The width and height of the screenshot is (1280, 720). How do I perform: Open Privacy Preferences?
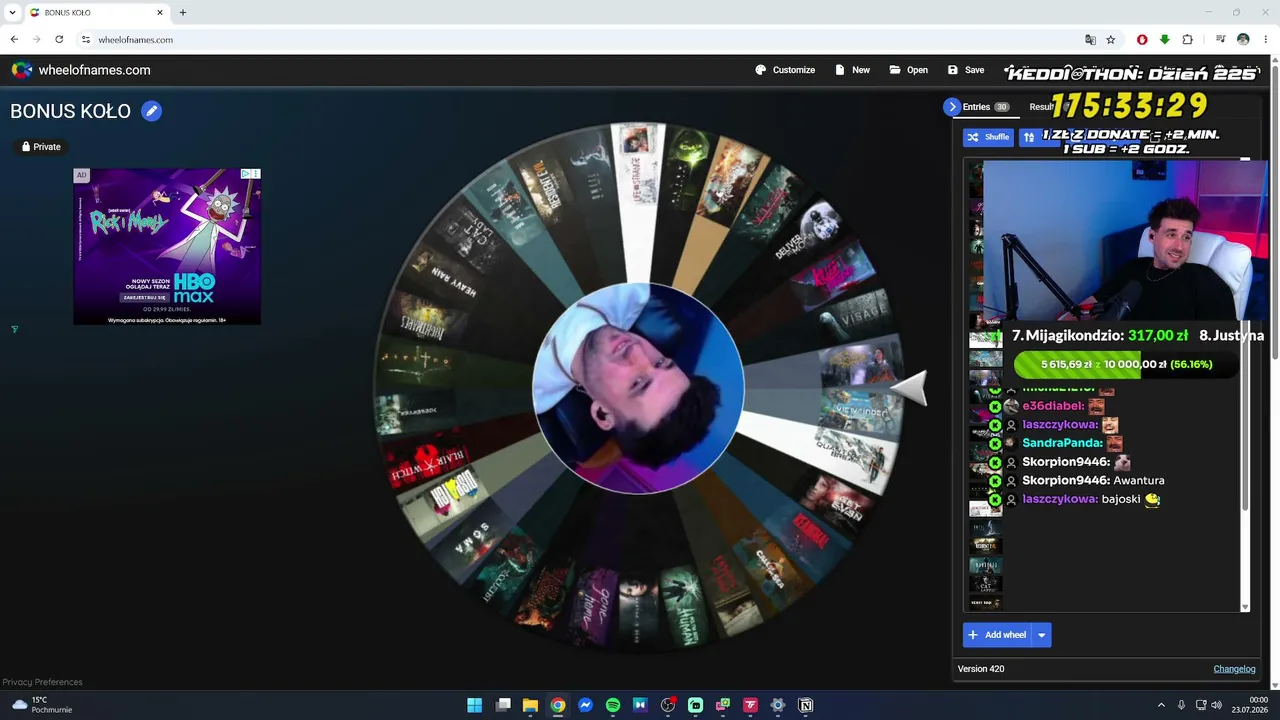pos(42,682)
